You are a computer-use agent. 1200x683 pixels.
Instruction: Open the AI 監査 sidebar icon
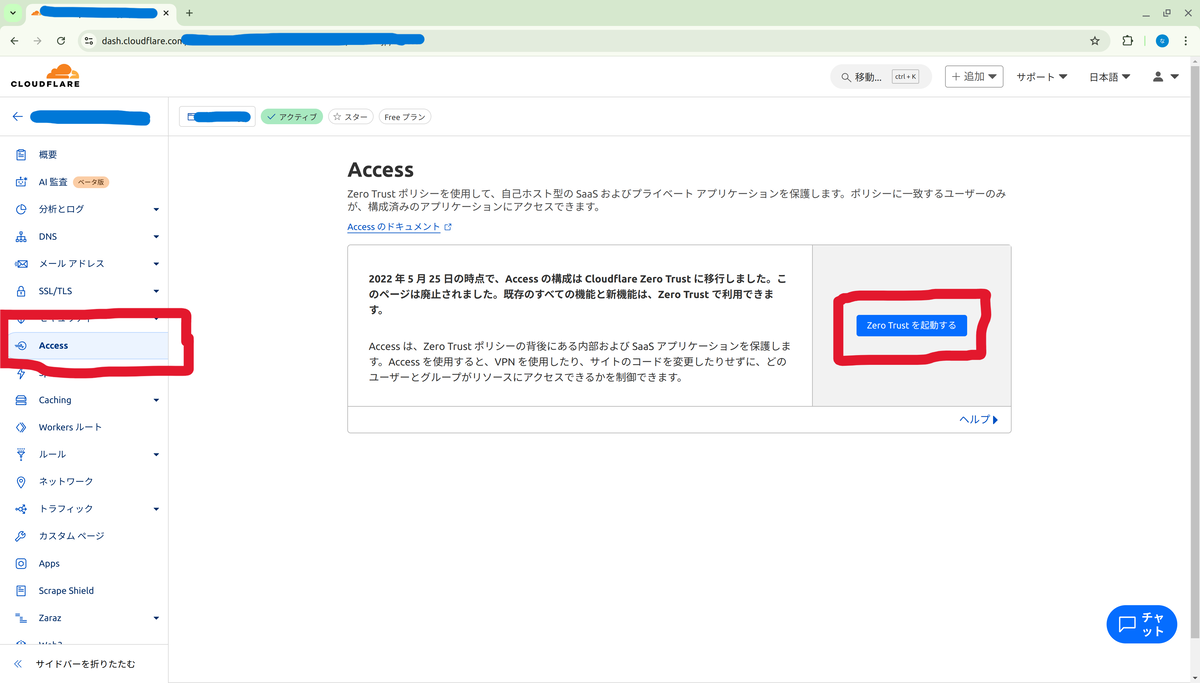coord(21,182)
